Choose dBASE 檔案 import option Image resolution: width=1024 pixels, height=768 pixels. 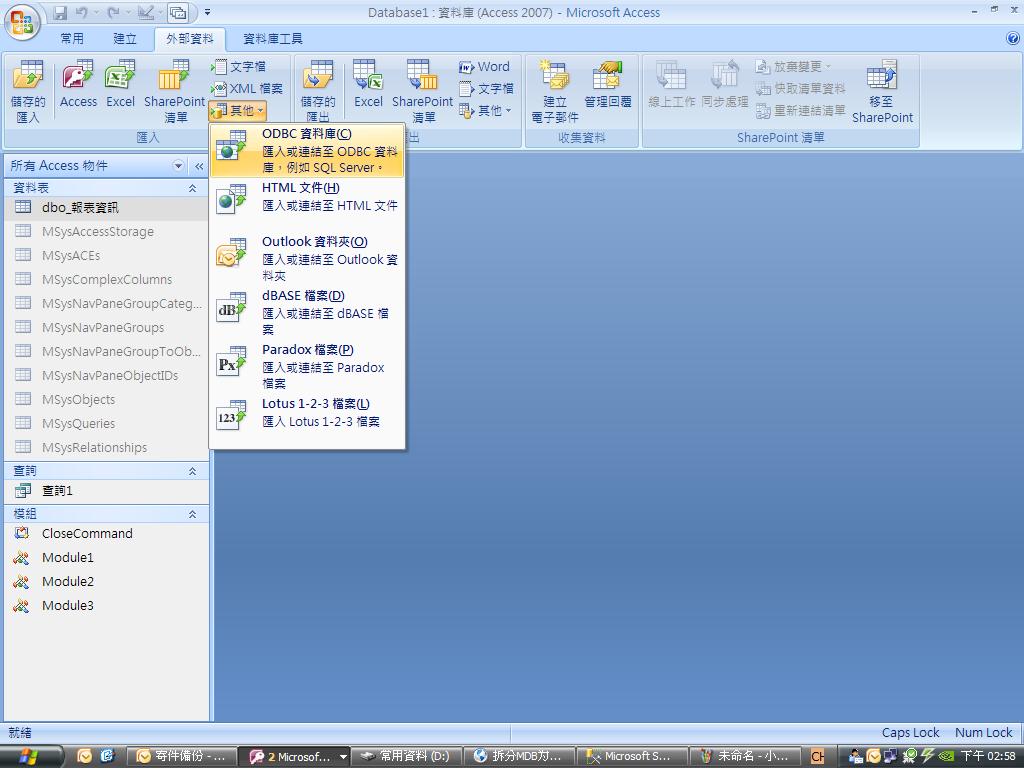pyautogui.click(x=307, y=312)
